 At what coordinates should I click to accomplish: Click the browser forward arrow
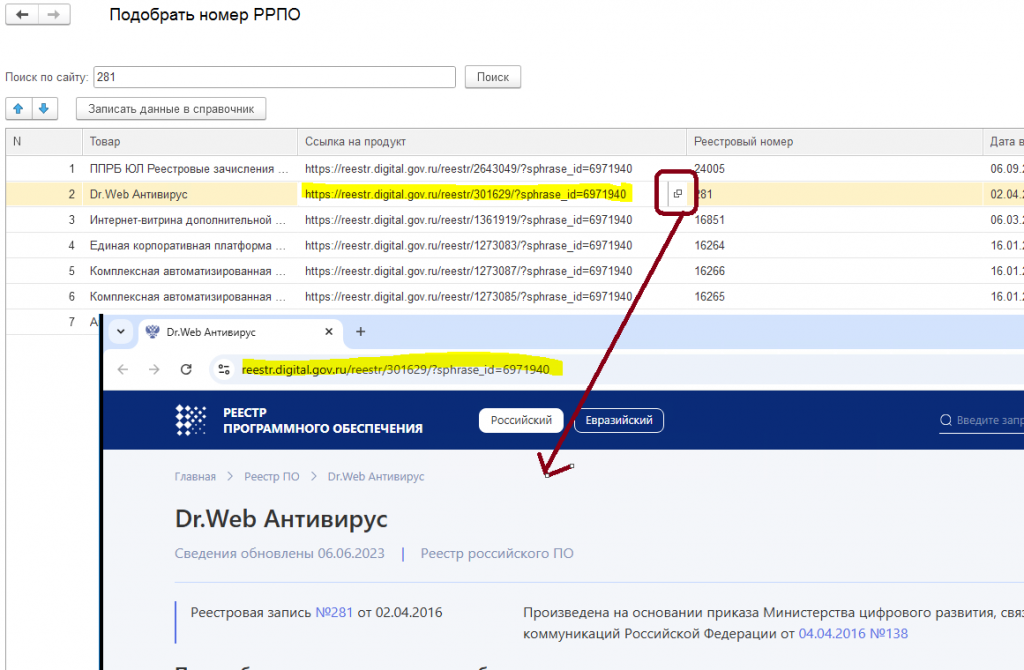(154, 370)
